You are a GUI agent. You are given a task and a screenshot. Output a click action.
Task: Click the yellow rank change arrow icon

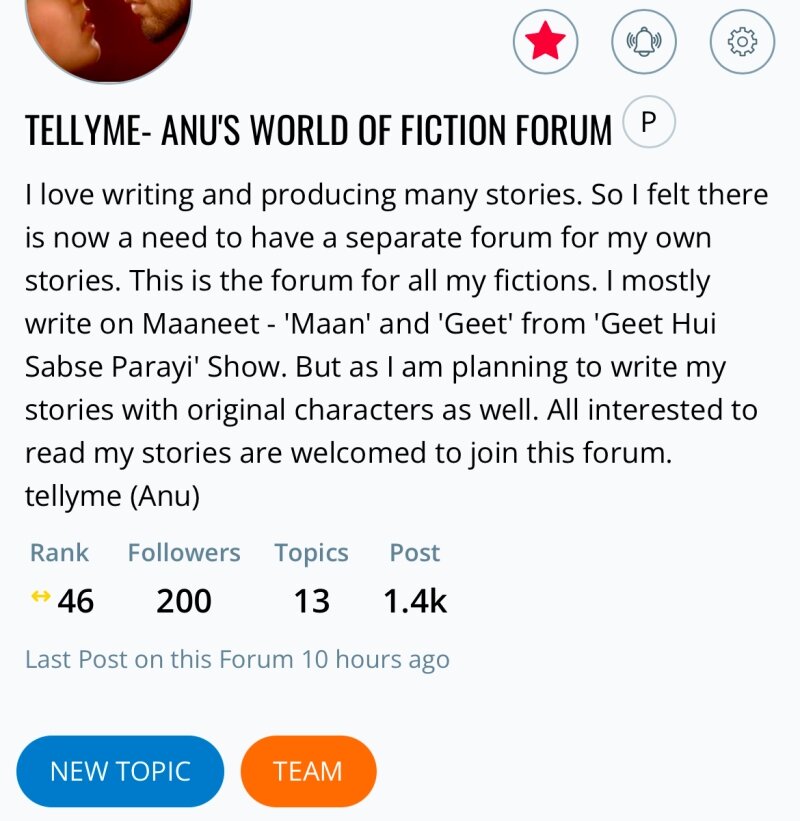point(40,597)
